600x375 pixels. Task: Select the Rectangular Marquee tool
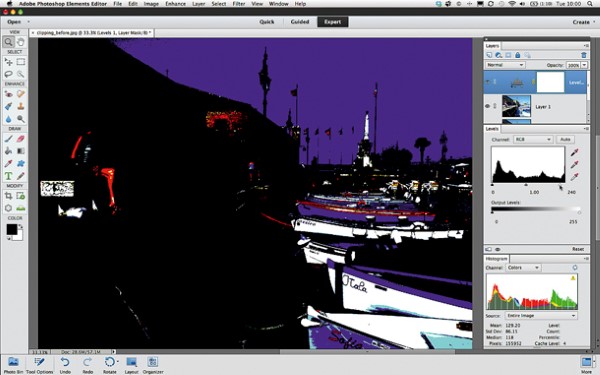21,62
